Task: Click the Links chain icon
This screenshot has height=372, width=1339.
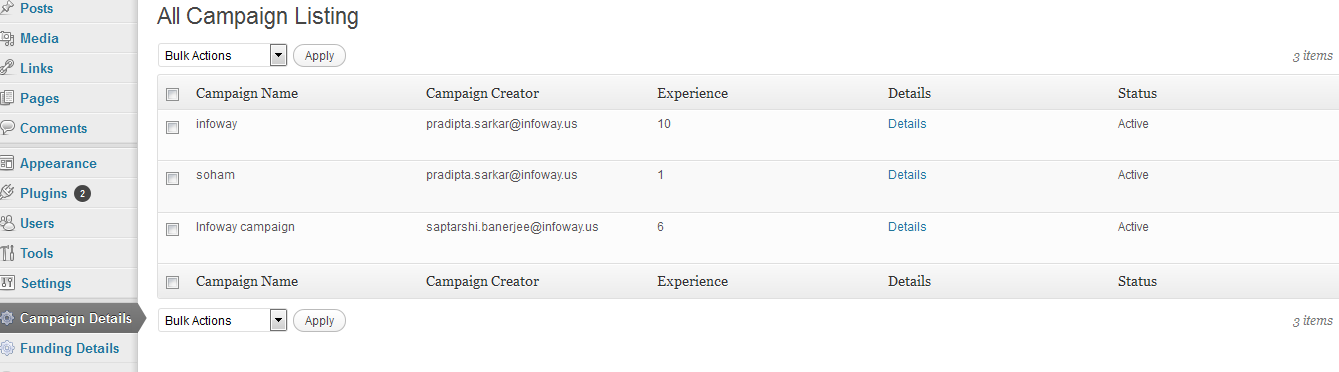Action: point(7,68)
